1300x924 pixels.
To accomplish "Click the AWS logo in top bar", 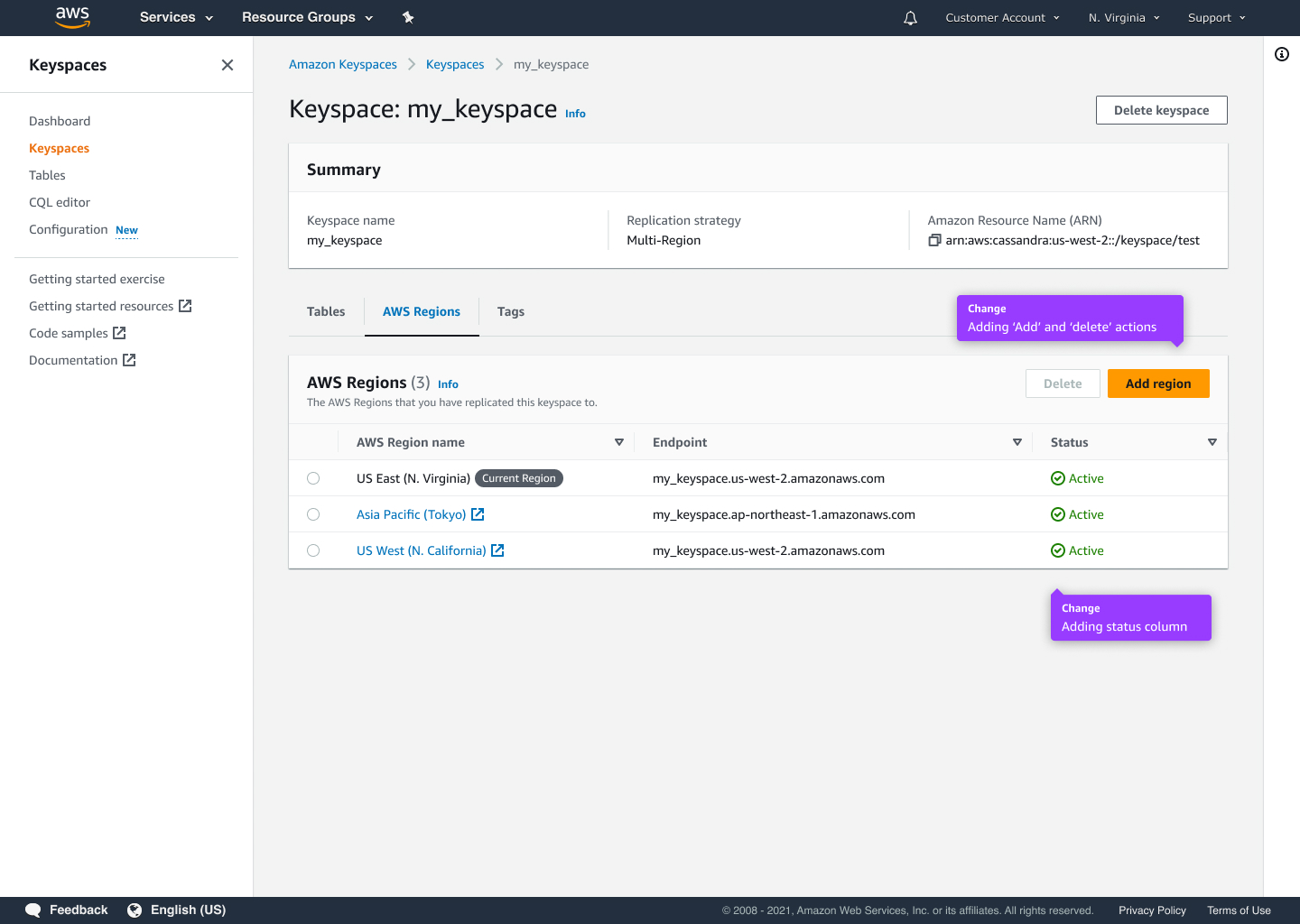I will 71,17.
